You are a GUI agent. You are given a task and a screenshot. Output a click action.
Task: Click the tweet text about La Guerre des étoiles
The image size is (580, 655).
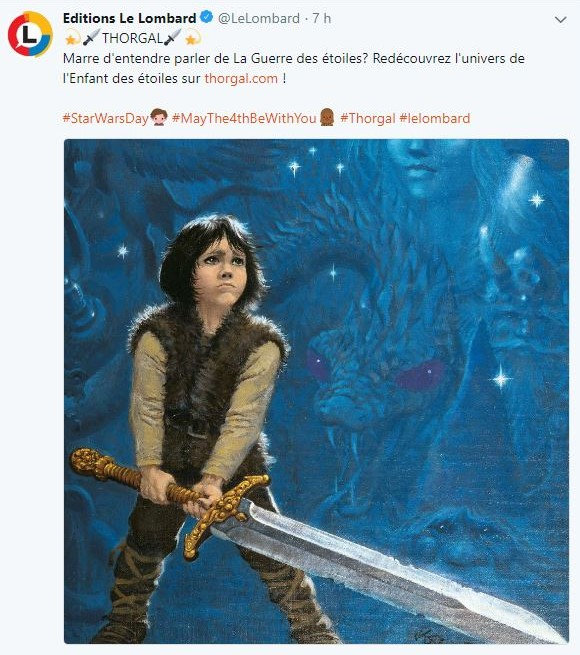[293, 69]
